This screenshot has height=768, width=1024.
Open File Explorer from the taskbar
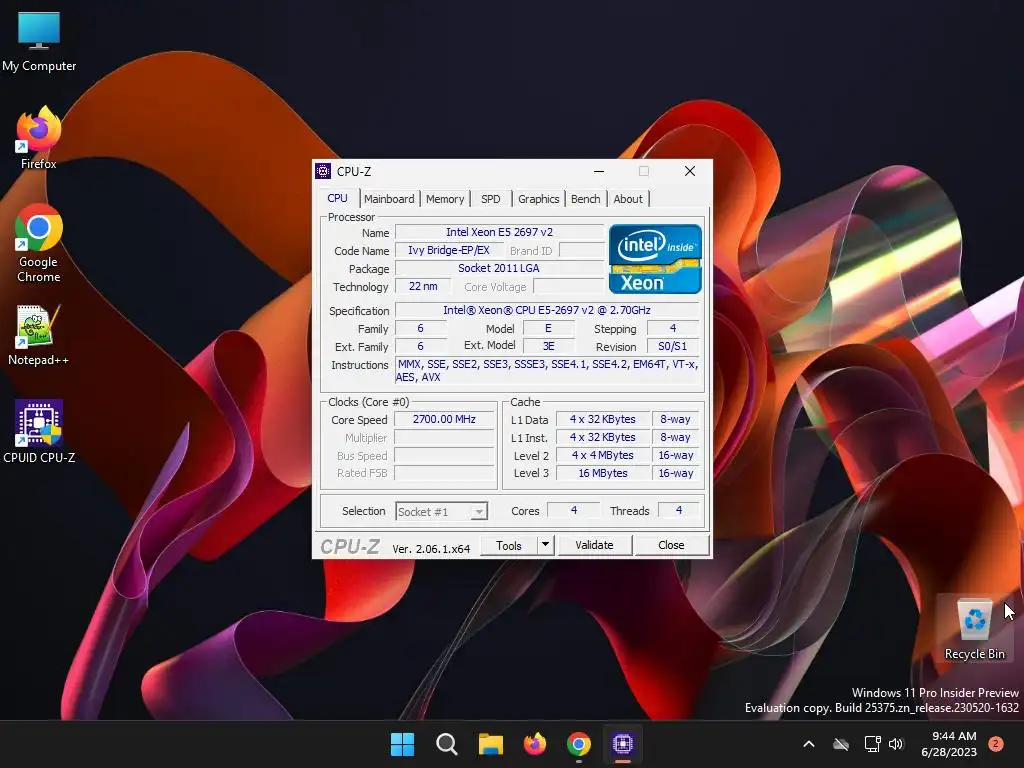490,744
